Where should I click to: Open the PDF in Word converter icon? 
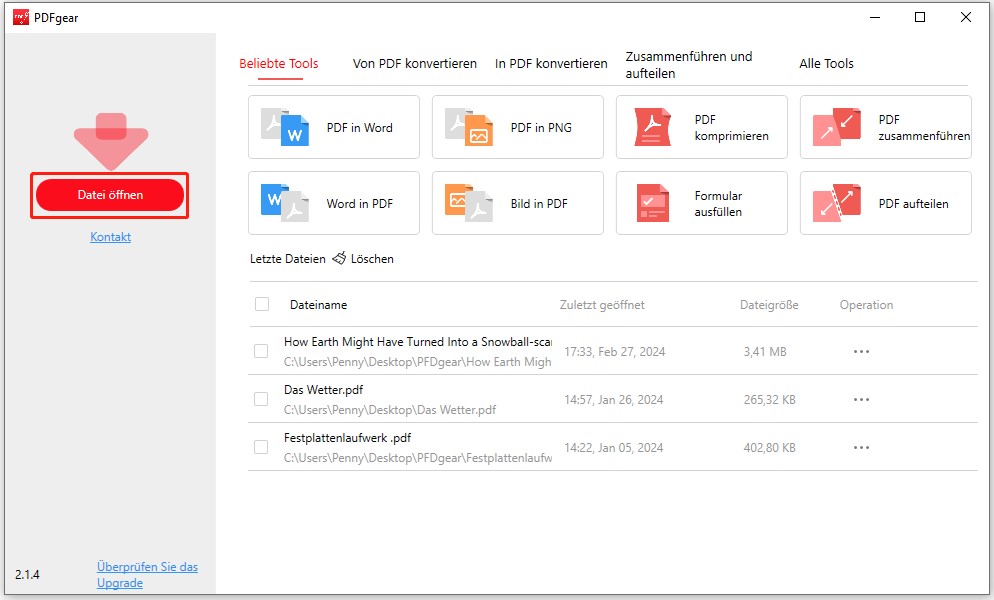[283, 127]
